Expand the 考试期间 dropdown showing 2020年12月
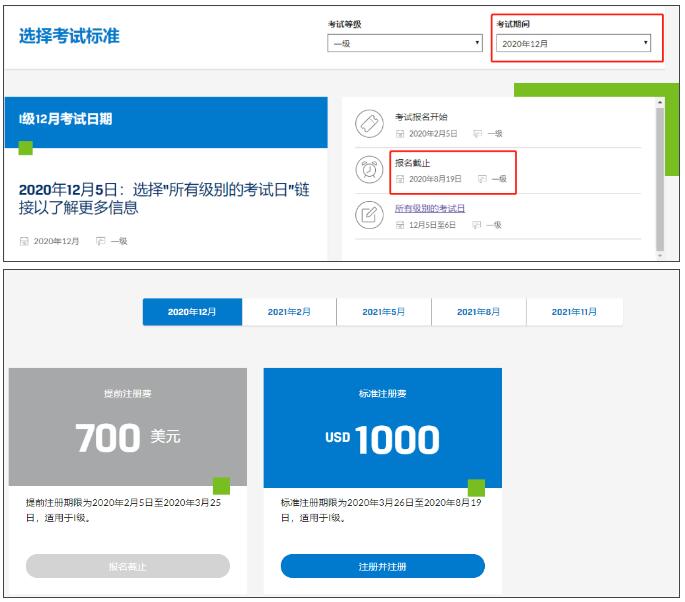 click(x=575, y=43)
